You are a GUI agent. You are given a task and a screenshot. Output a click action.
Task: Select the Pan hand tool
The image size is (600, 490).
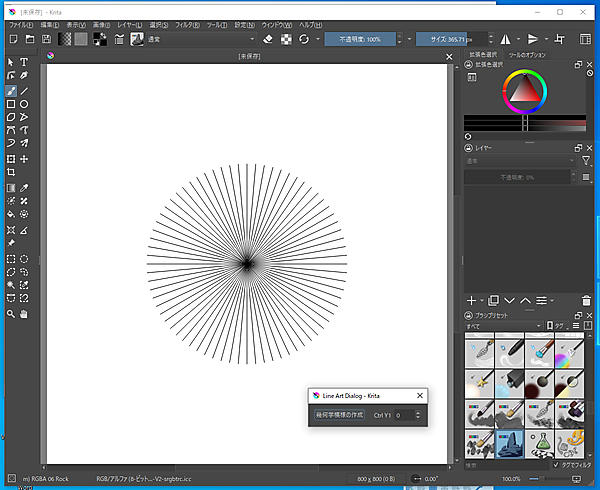24,313
